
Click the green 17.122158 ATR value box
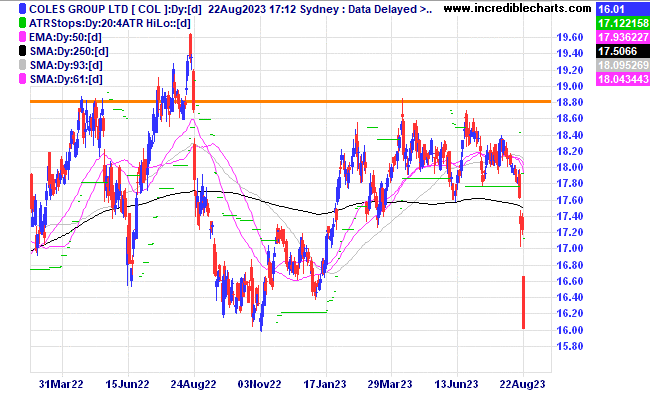tap(622, 23)
